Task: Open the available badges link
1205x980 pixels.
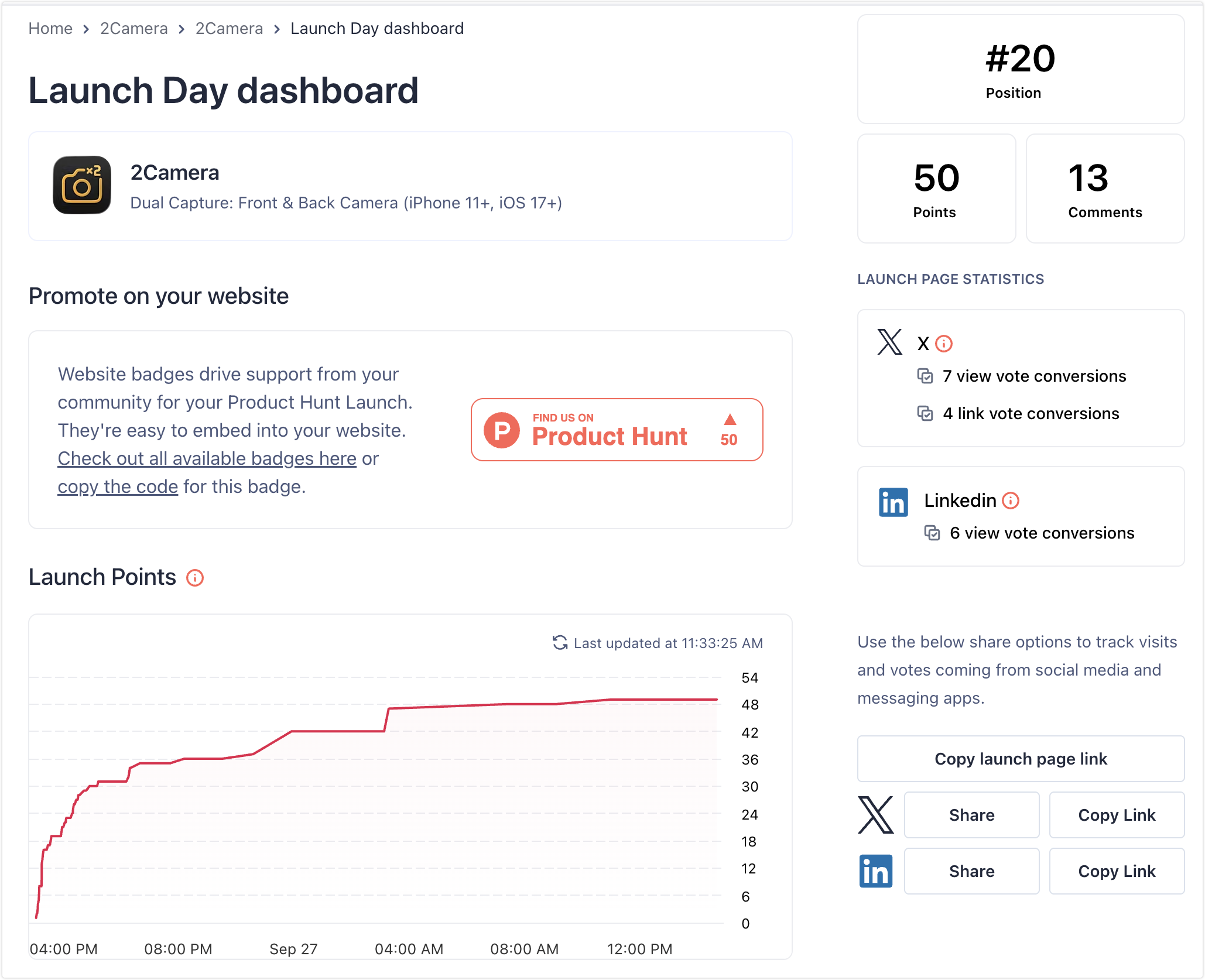Action: [x=207, y=458]
